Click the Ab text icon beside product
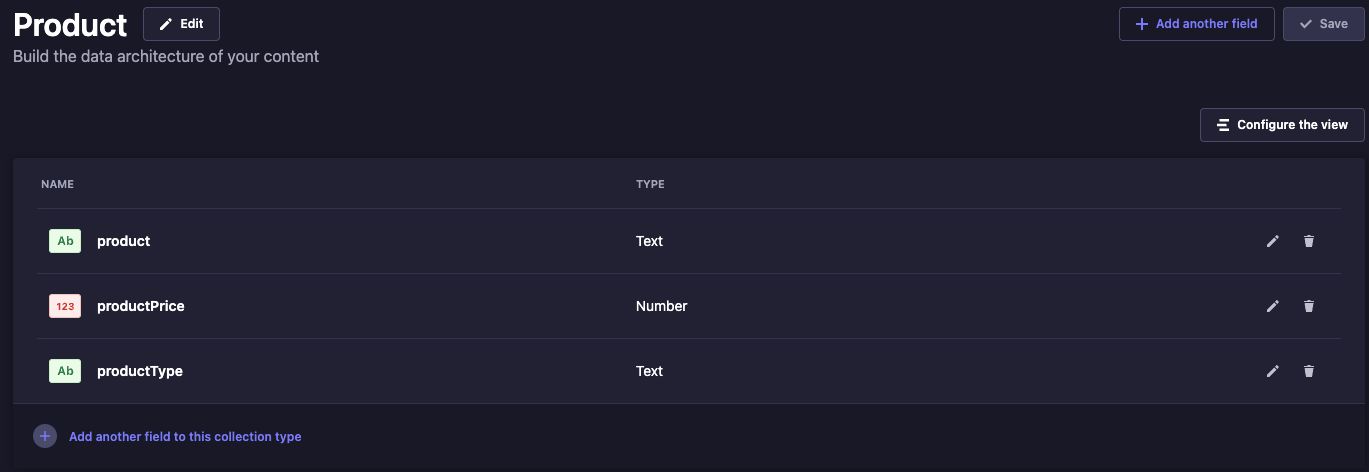The width and height of the screenshot is (1369, 472). pyautogui.click(x=65, y=241)
